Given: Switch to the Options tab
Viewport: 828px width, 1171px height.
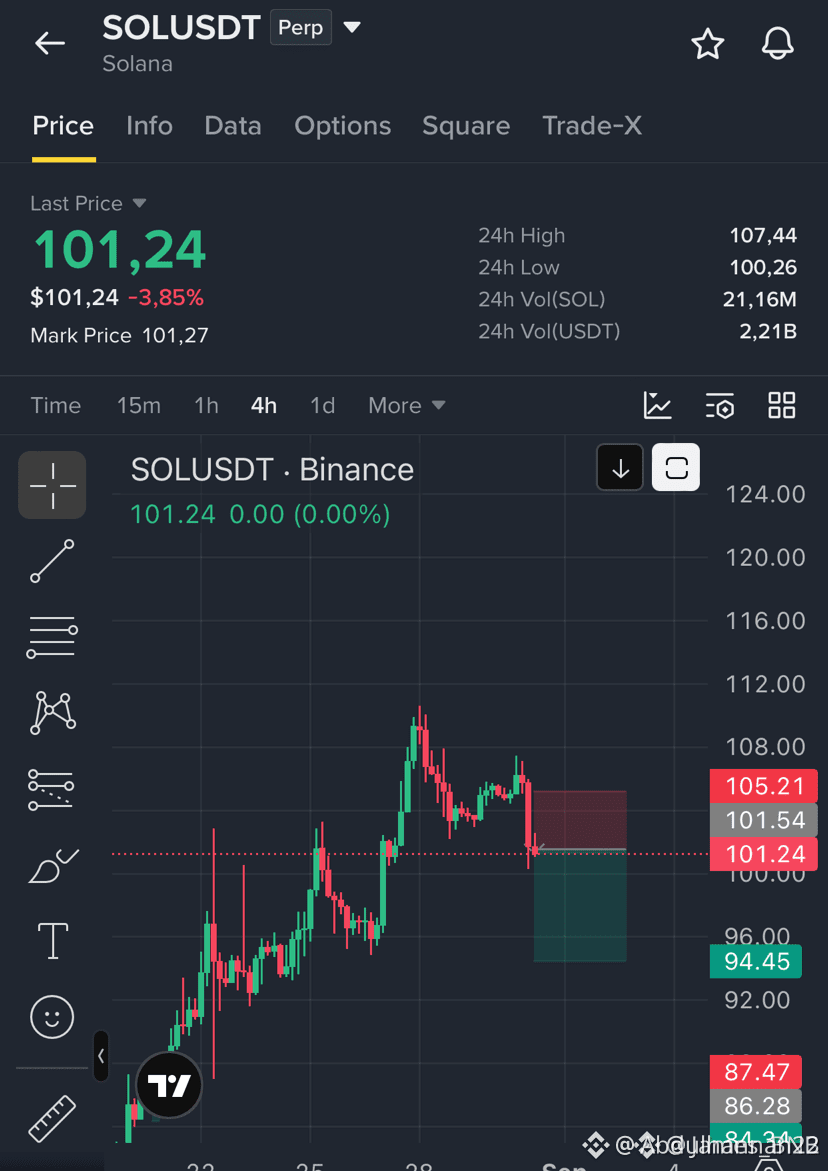Looking at the screenshot, I should (343, 125).
